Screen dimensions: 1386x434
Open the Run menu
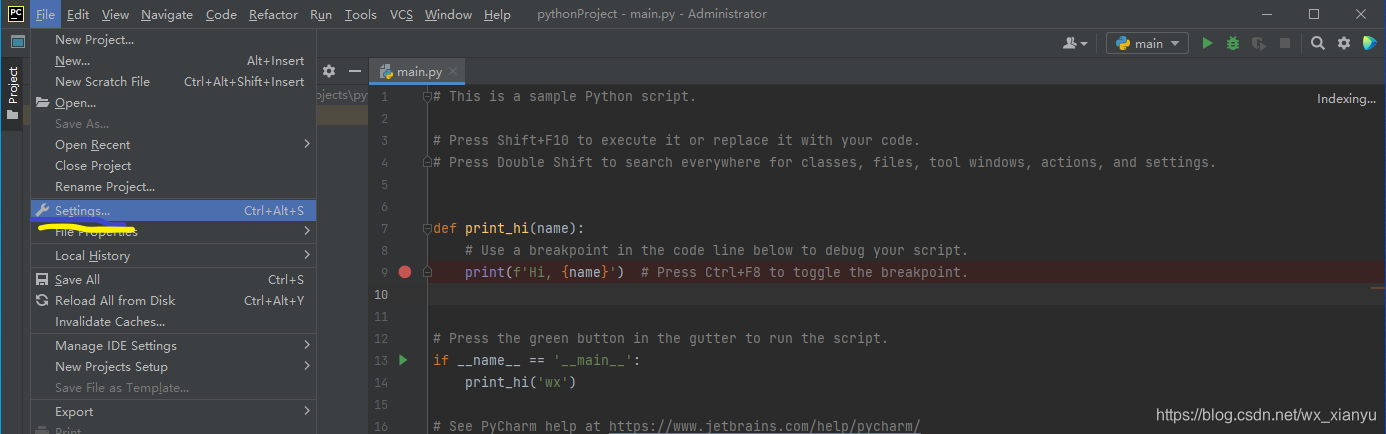click(x=321, y=14)
